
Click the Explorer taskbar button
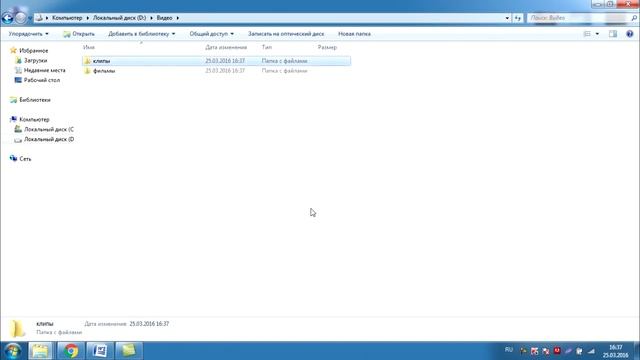(x=40, y=351)
